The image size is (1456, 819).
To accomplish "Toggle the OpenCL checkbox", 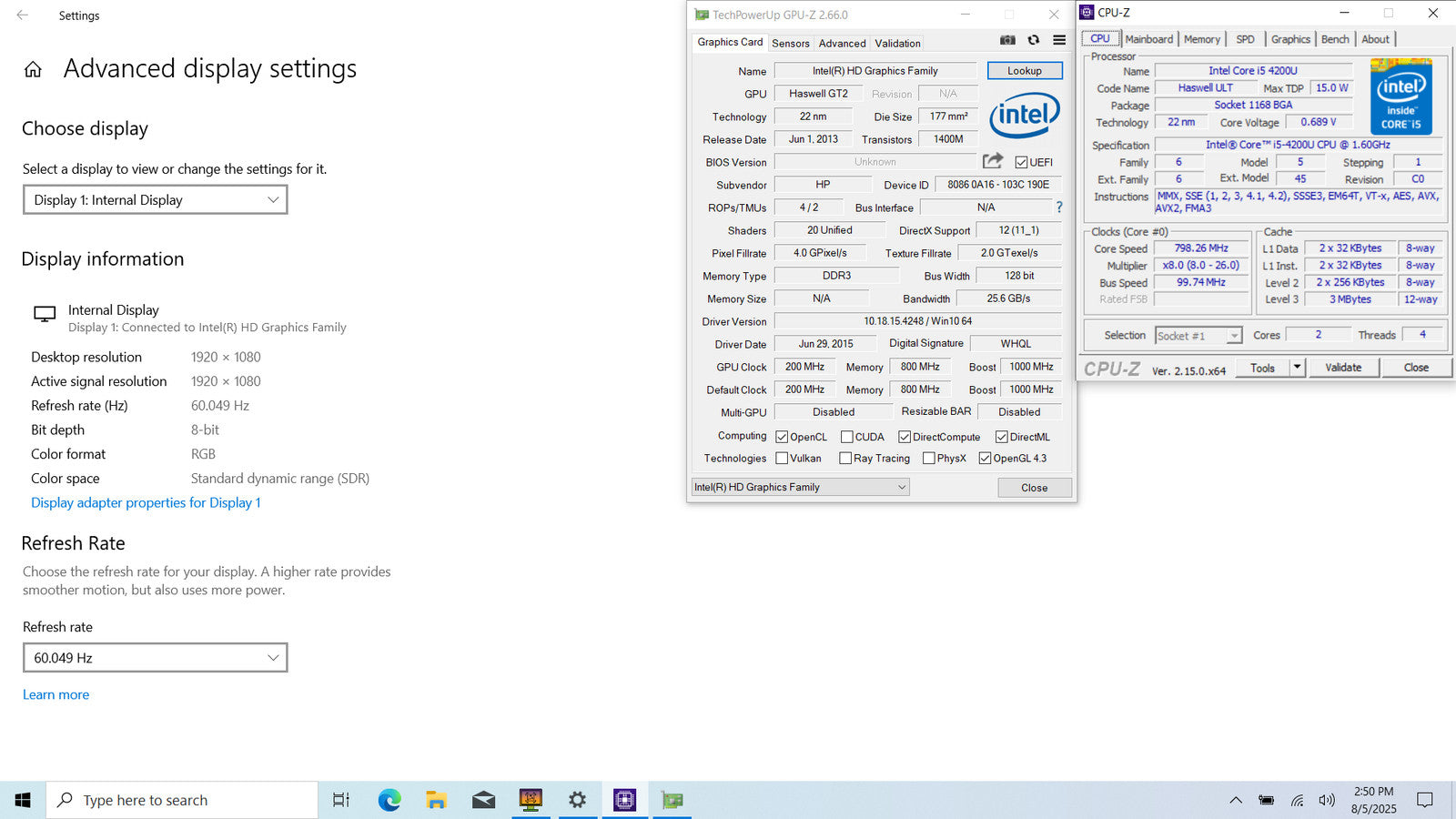I will click(x=782, y=437).
